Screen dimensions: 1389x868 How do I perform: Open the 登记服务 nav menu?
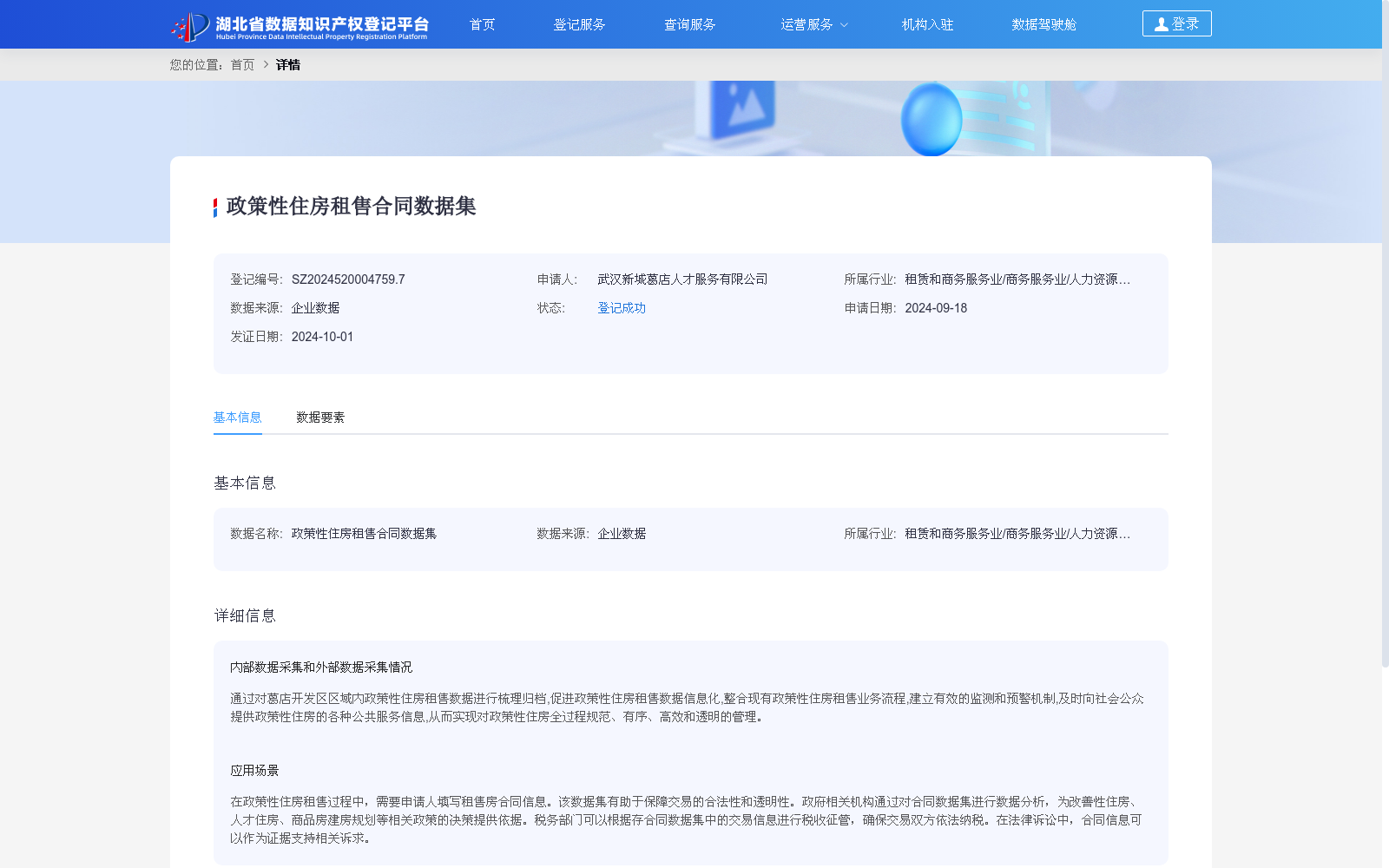[x=580, y=24]
